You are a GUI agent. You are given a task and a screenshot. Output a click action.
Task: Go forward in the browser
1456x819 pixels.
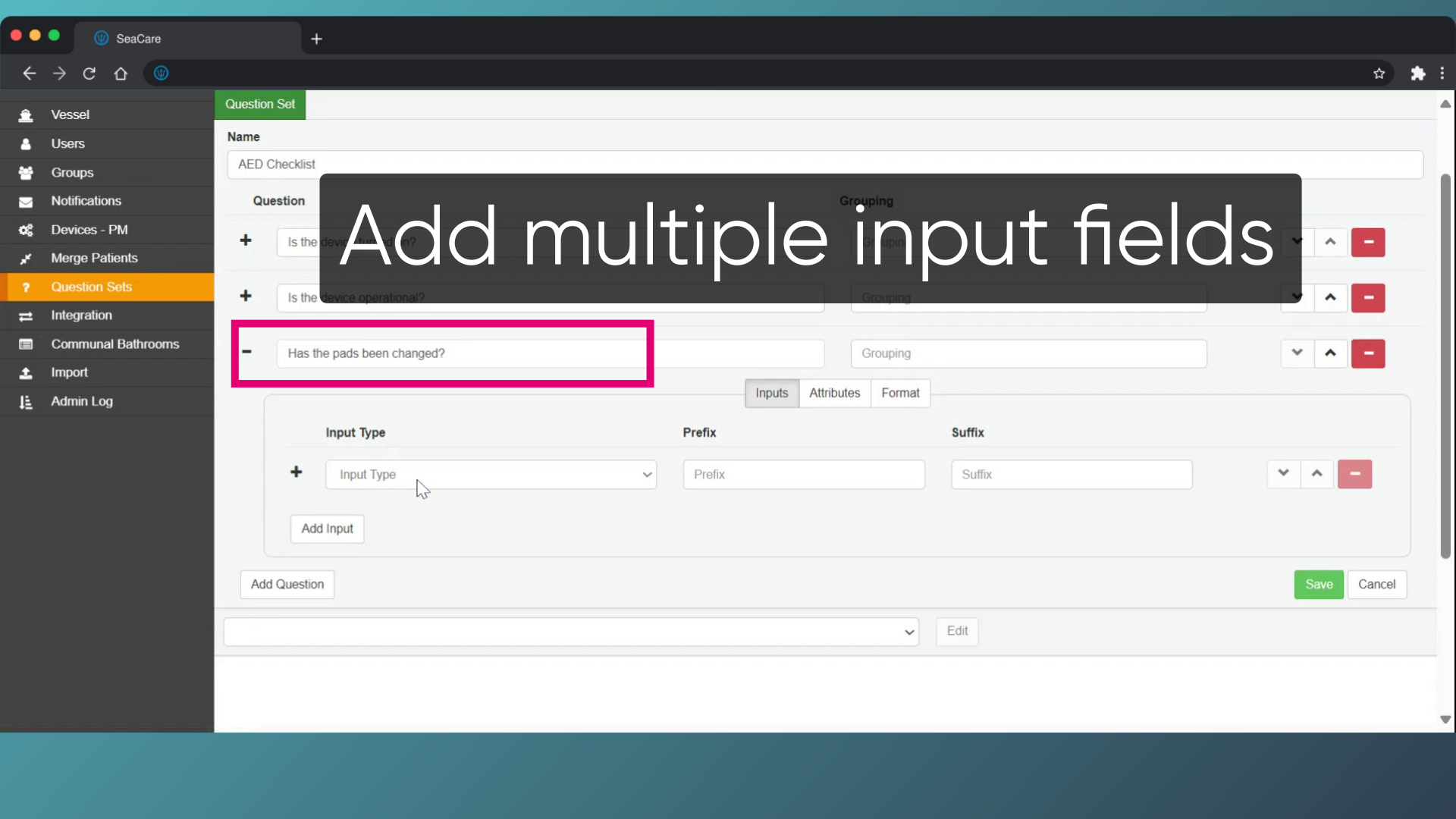click(x=59, y=74)
